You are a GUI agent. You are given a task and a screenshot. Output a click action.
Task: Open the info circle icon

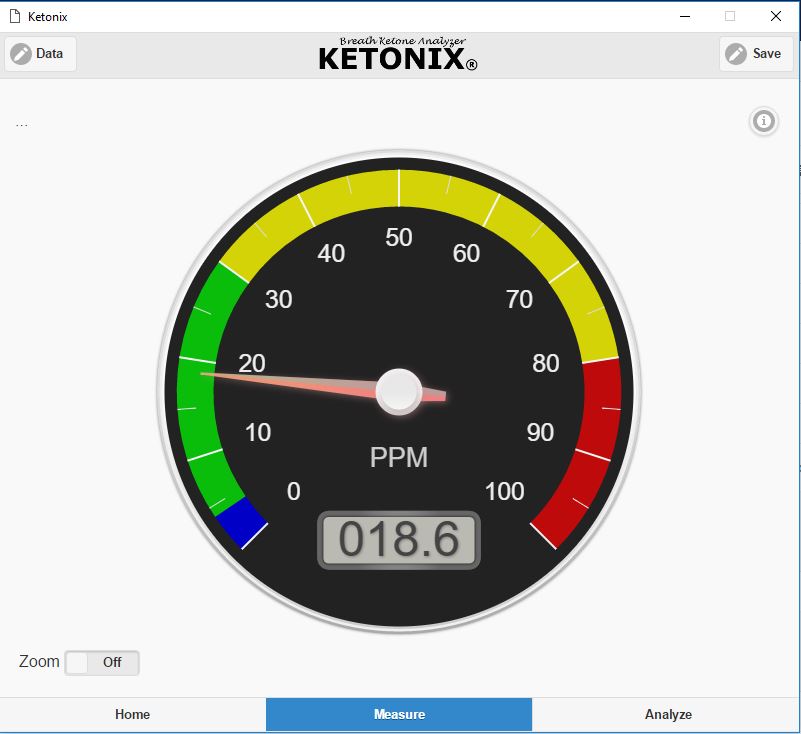764,122
